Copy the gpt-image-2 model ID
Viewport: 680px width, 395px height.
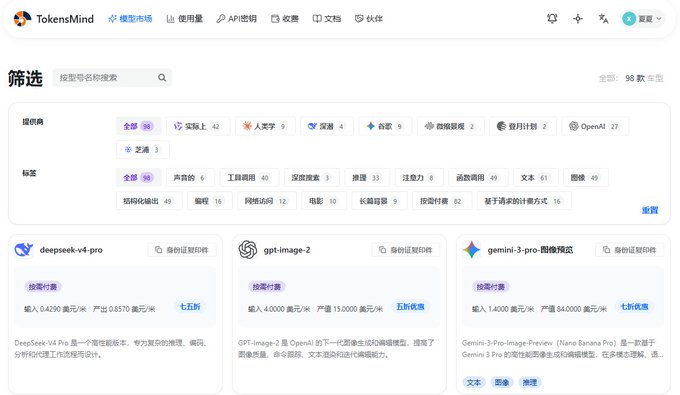406,250
